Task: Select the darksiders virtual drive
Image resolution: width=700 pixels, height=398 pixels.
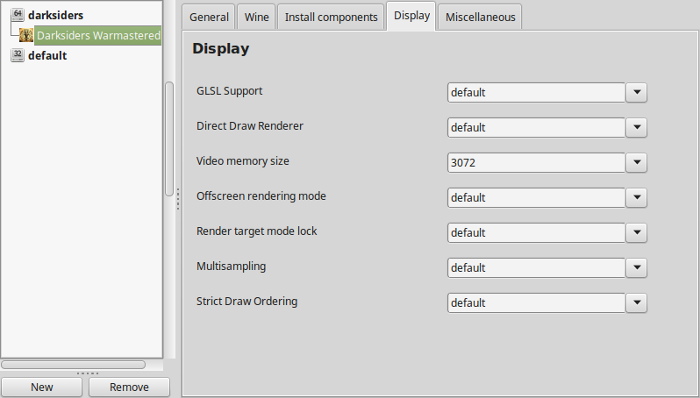Action: (x=56, y=15)
